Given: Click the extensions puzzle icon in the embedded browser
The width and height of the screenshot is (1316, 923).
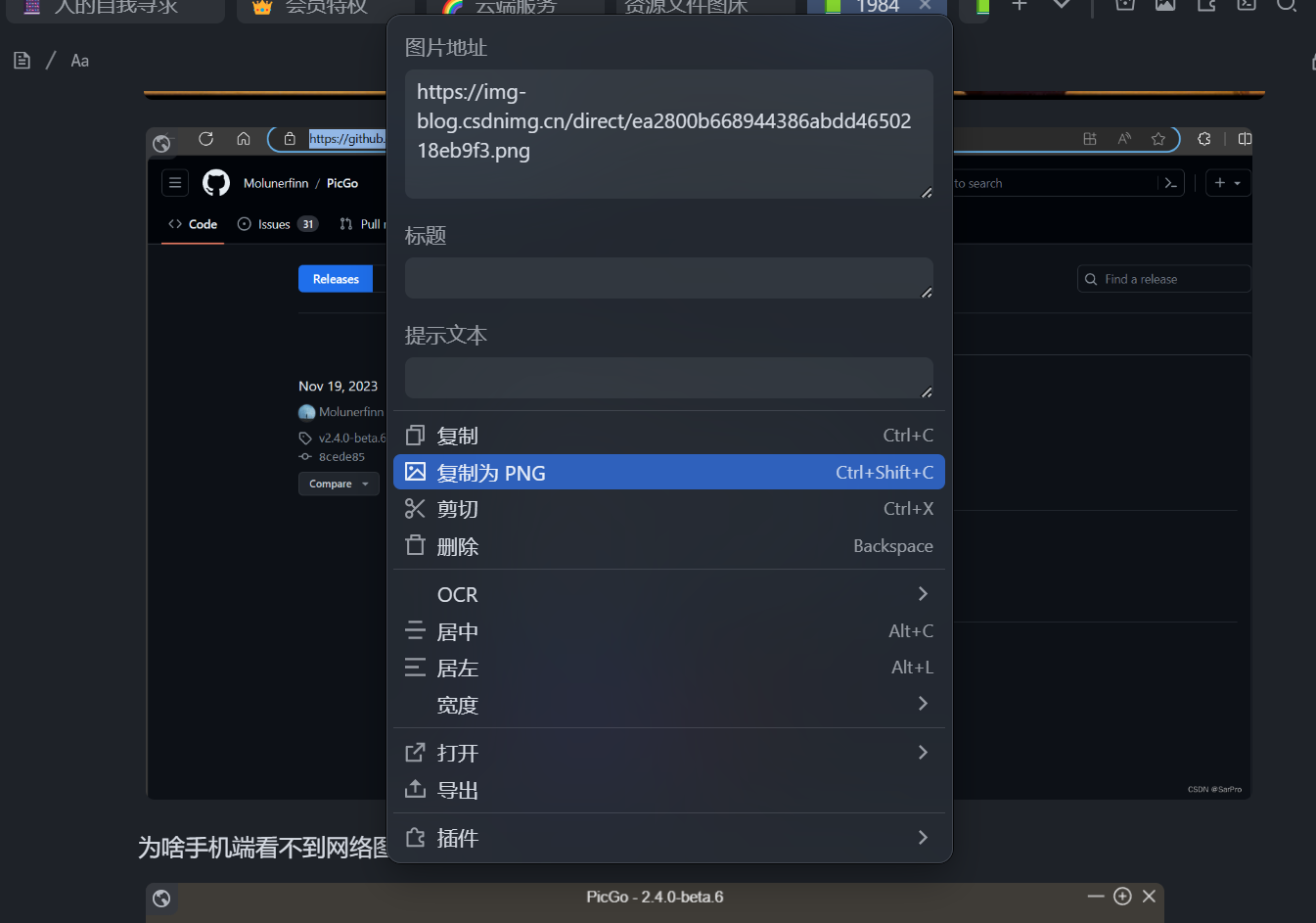Looking at the screenshot, I should click(x=1204, y=139).
